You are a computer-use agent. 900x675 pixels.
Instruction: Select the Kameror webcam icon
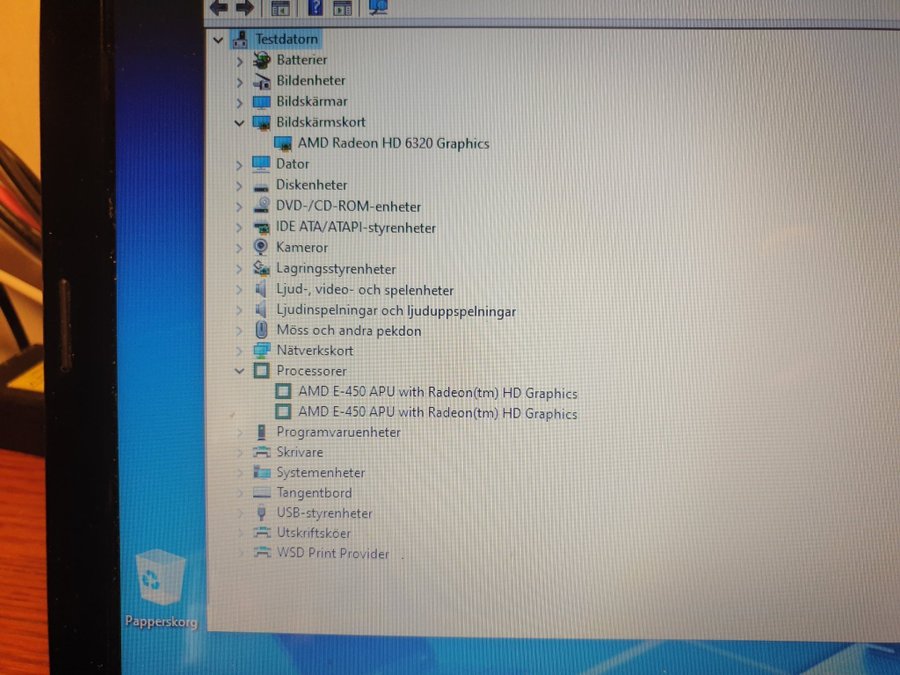point(261,247)
